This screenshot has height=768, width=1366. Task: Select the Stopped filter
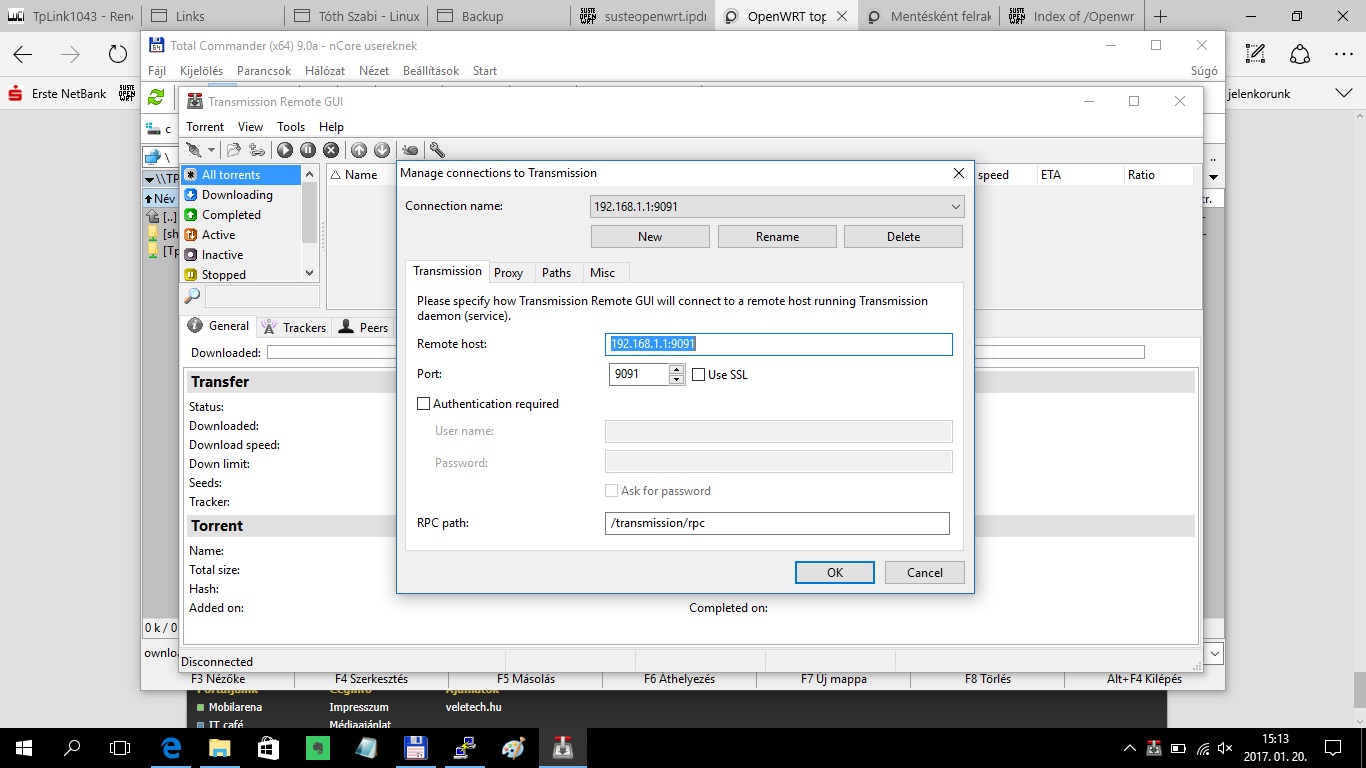tap(240, 274)
